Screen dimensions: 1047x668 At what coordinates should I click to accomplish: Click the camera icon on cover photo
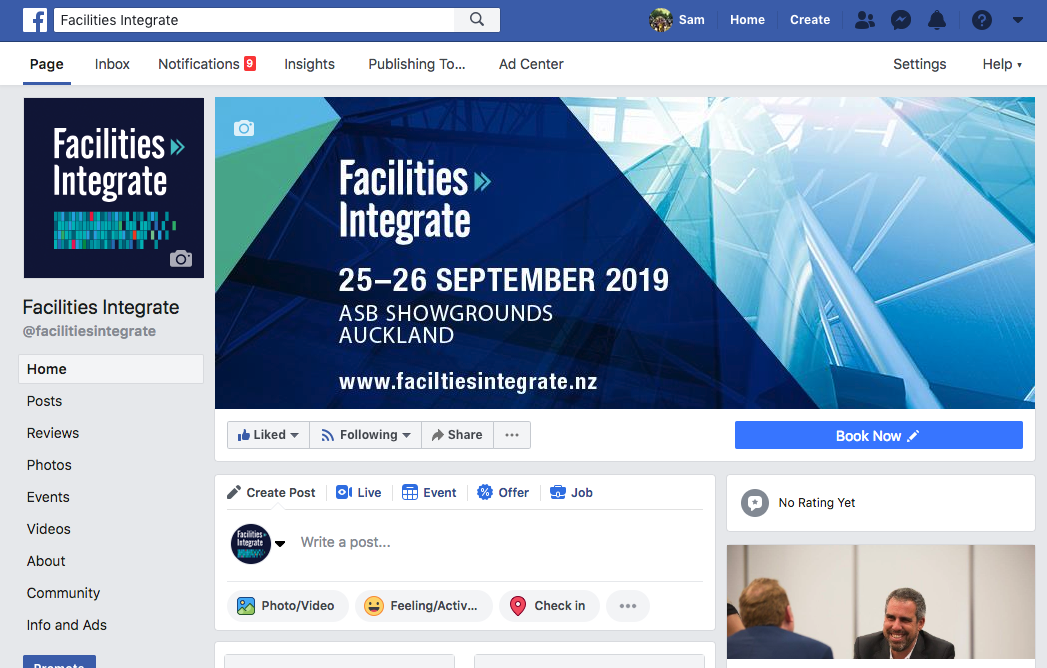point(244,128)
